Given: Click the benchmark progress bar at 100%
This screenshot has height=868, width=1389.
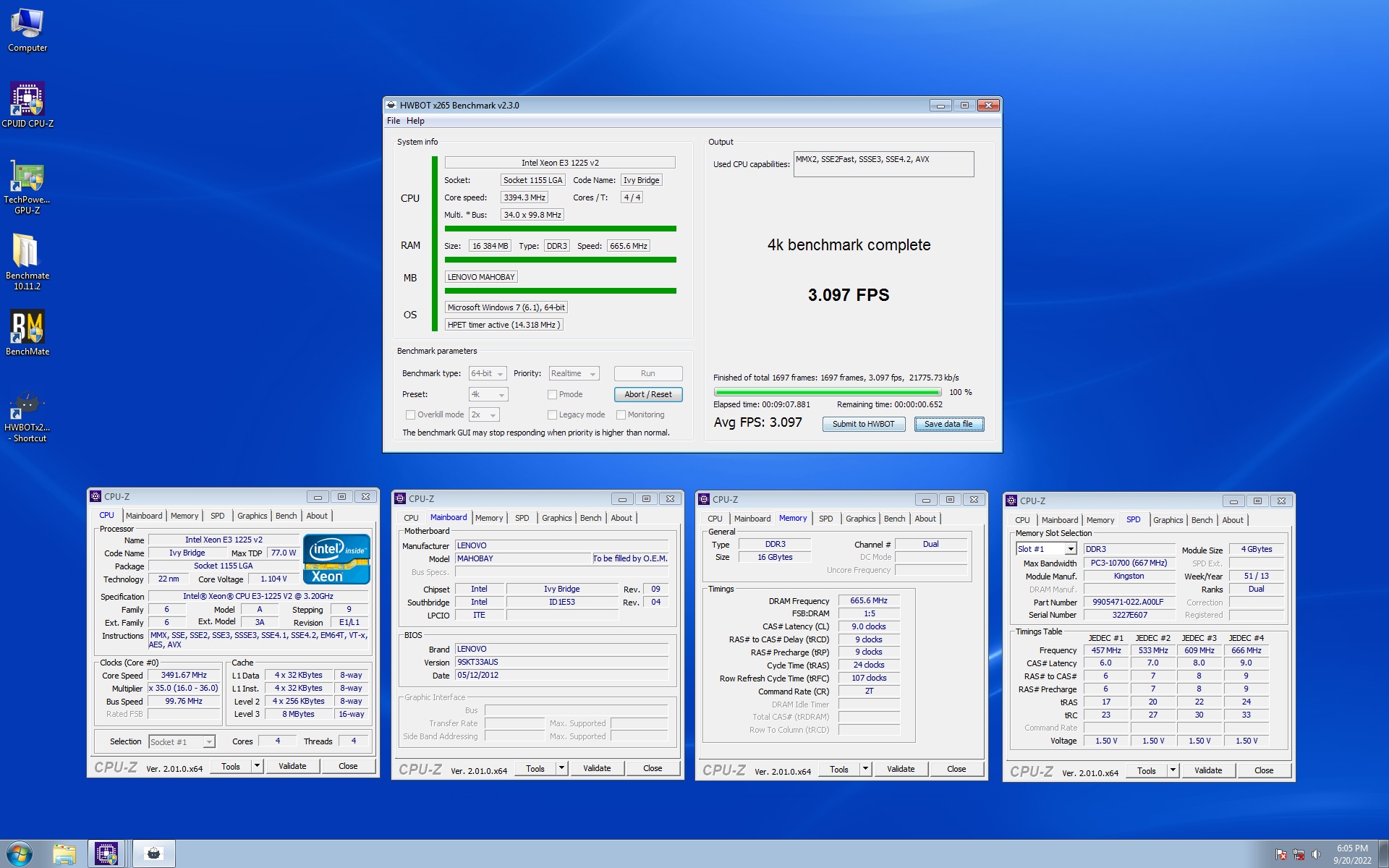Looking at the screenshot, I should (x=827, y=392).
